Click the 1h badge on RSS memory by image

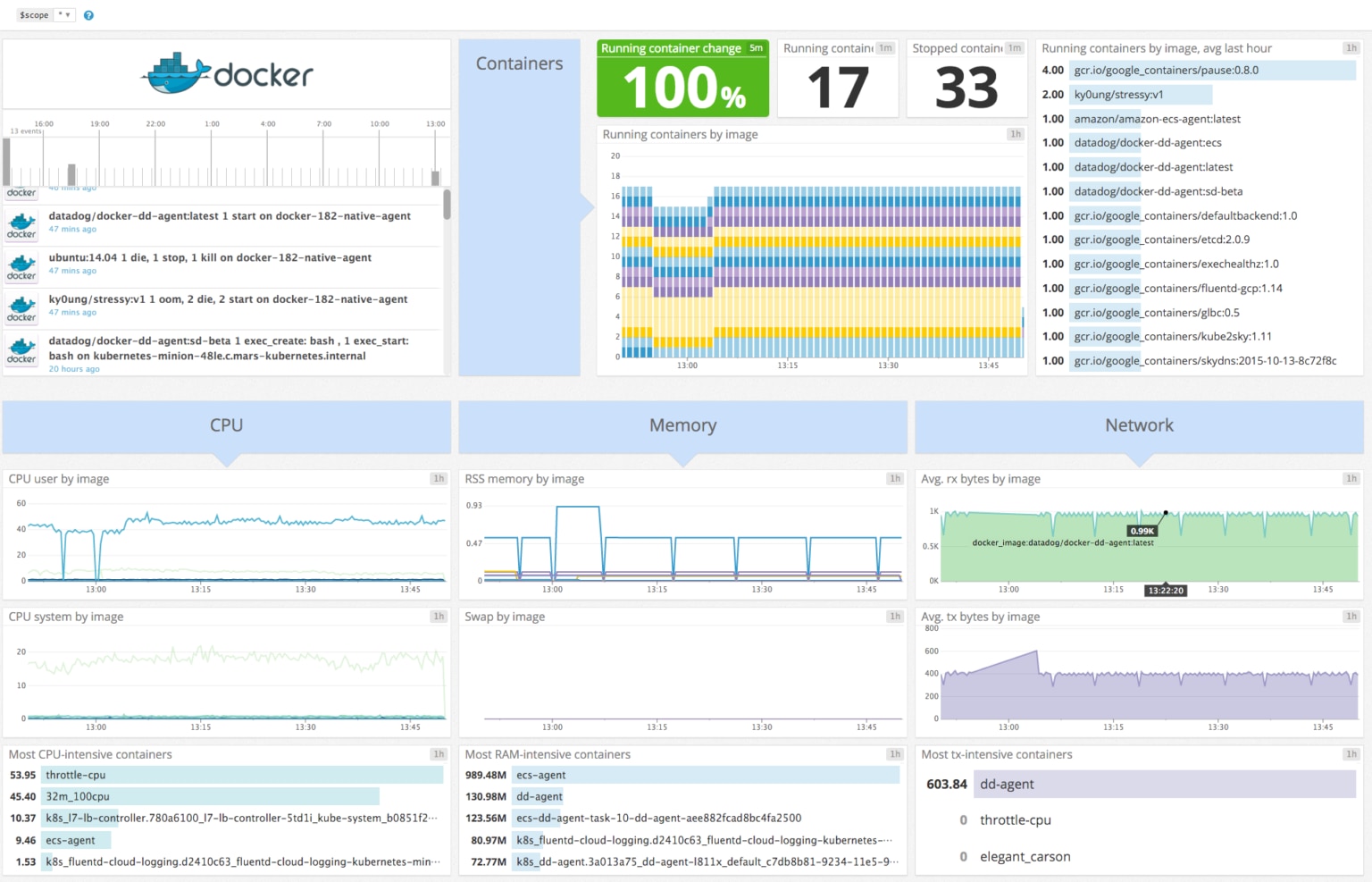click(x=894, y=478)
